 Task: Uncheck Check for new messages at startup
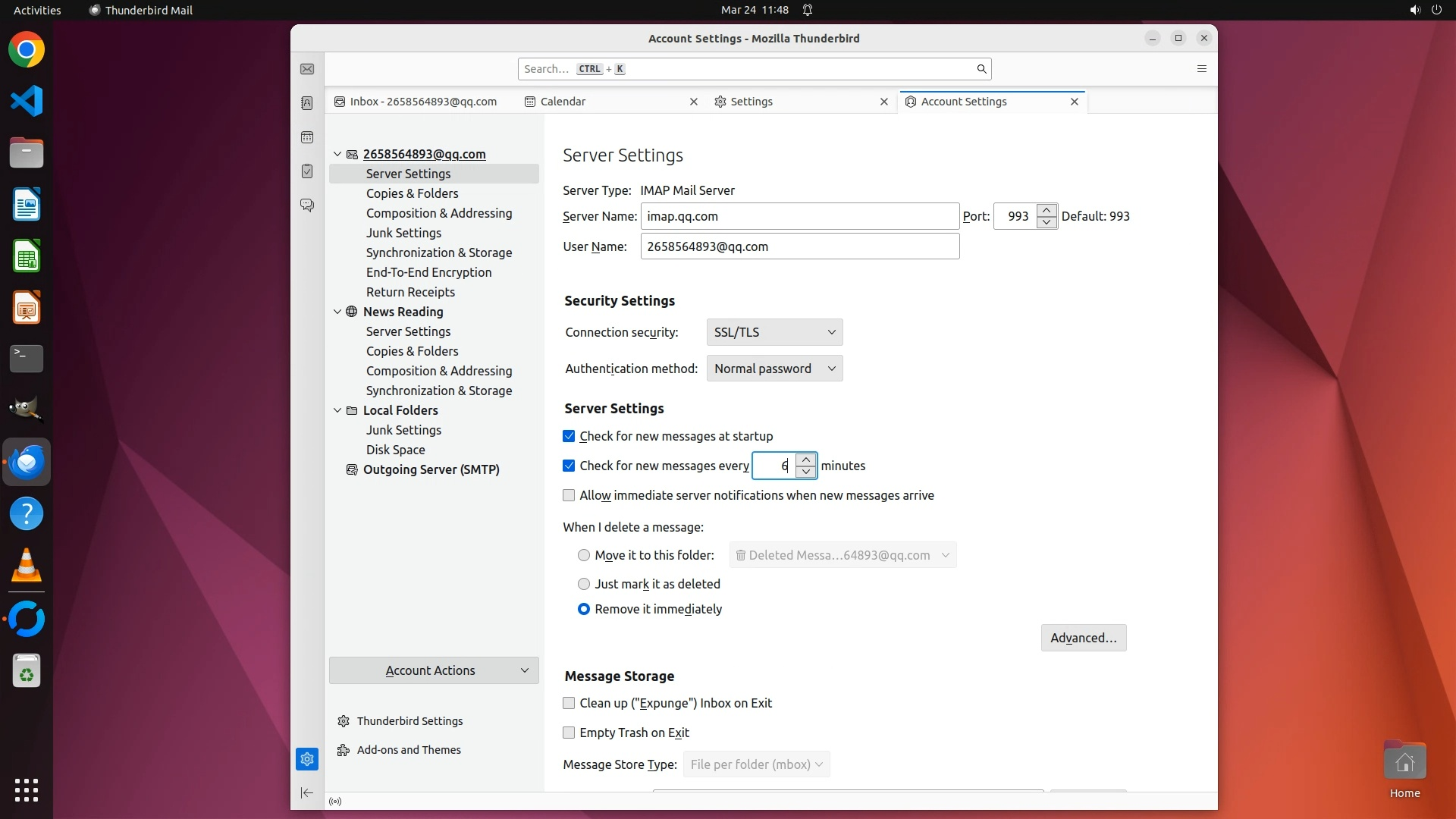point(569,436)
